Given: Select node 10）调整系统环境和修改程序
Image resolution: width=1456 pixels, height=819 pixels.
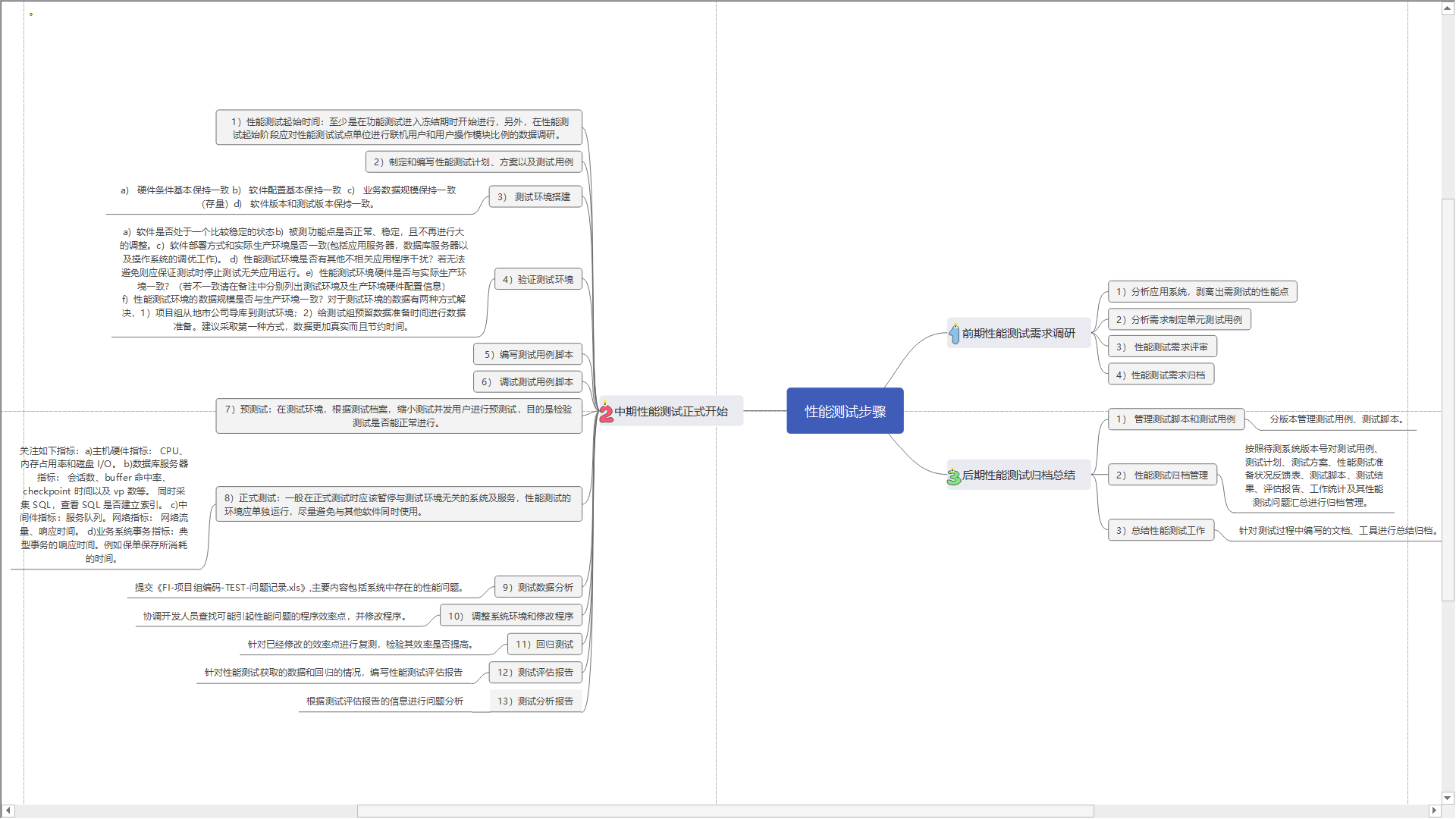Looking at the screenshot, I should pyautogui.click(x=510, y=617).
